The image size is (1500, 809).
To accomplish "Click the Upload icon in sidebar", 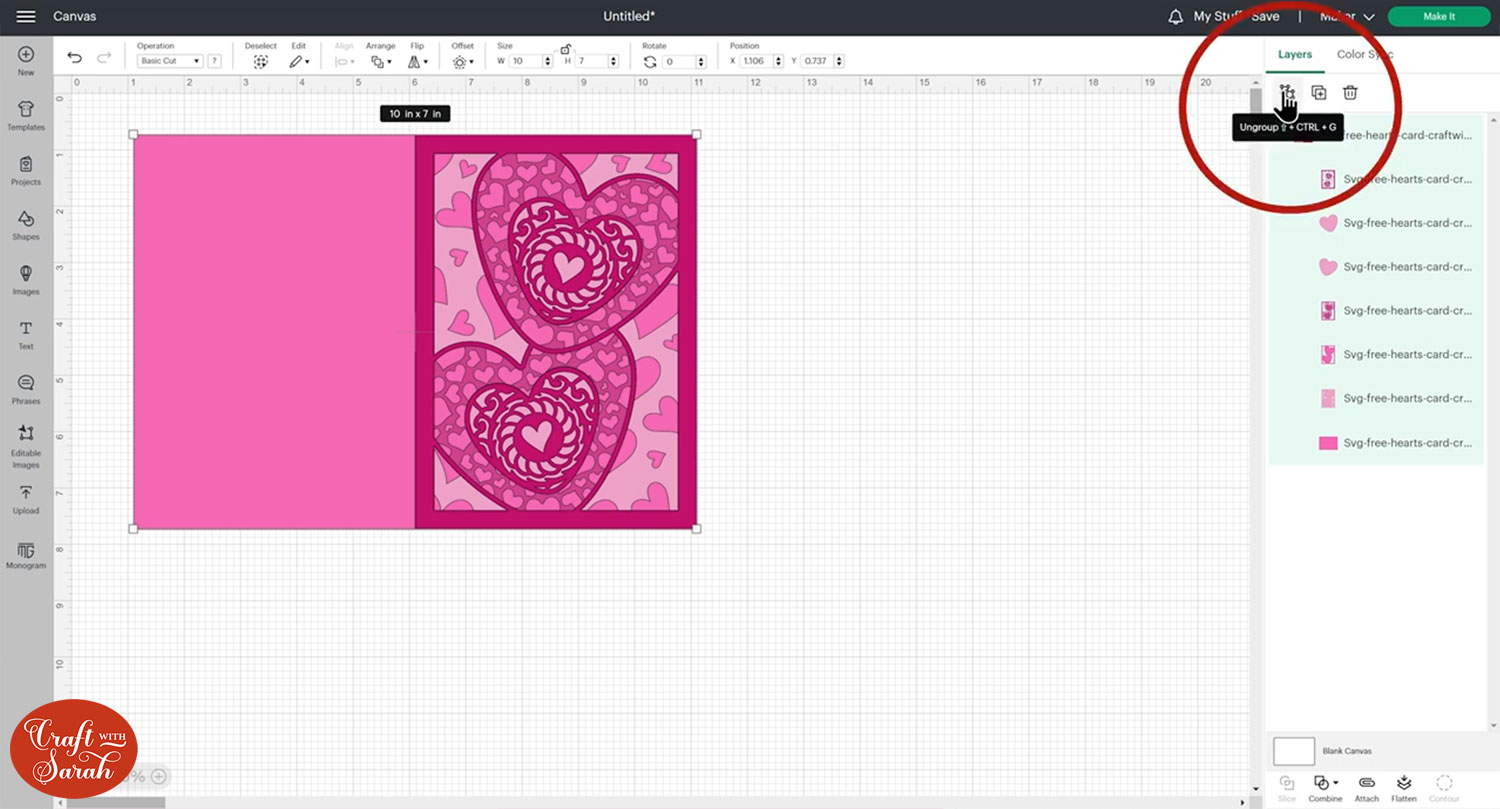I will [26, 498].
